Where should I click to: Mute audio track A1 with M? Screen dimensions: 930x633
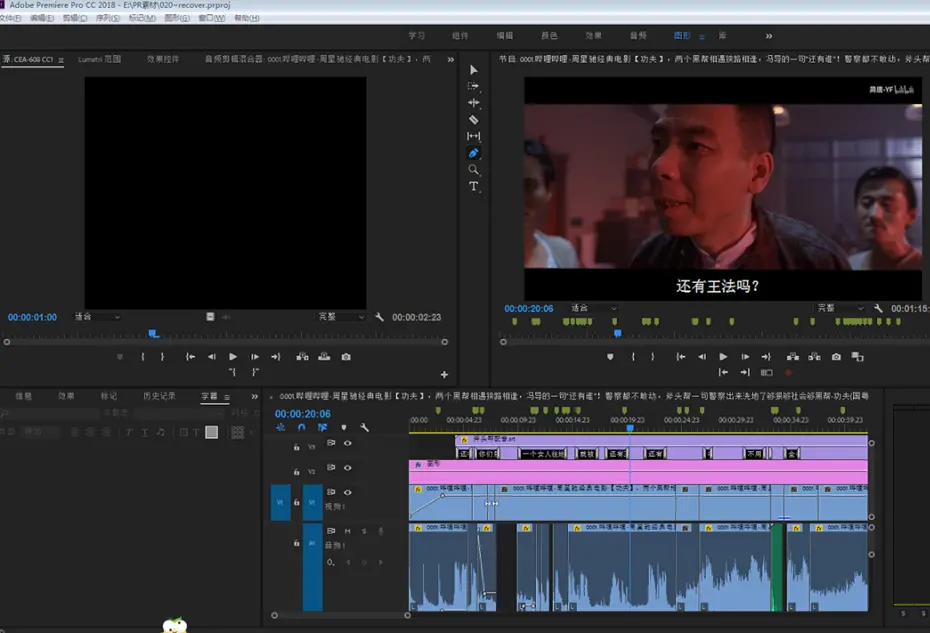[348, 531]
